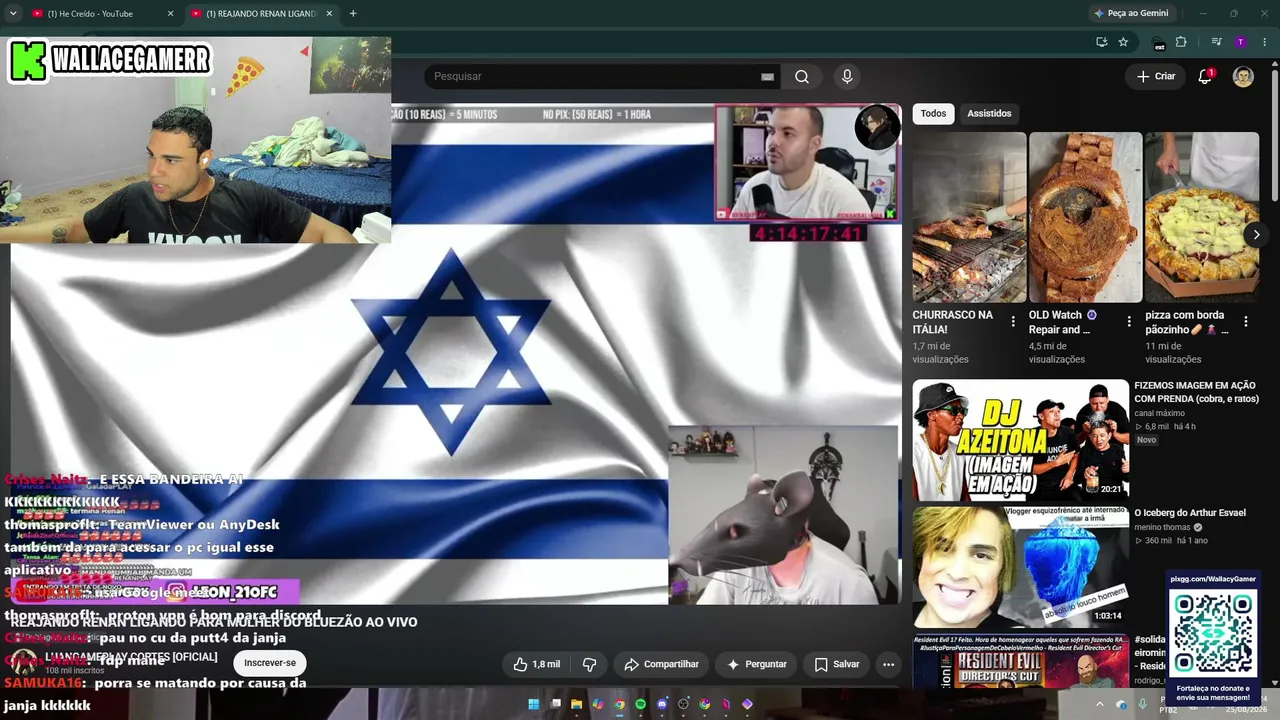Open options for pizza com borda short
Screen dimensions: 1280x720
[x=1246, y=322]
